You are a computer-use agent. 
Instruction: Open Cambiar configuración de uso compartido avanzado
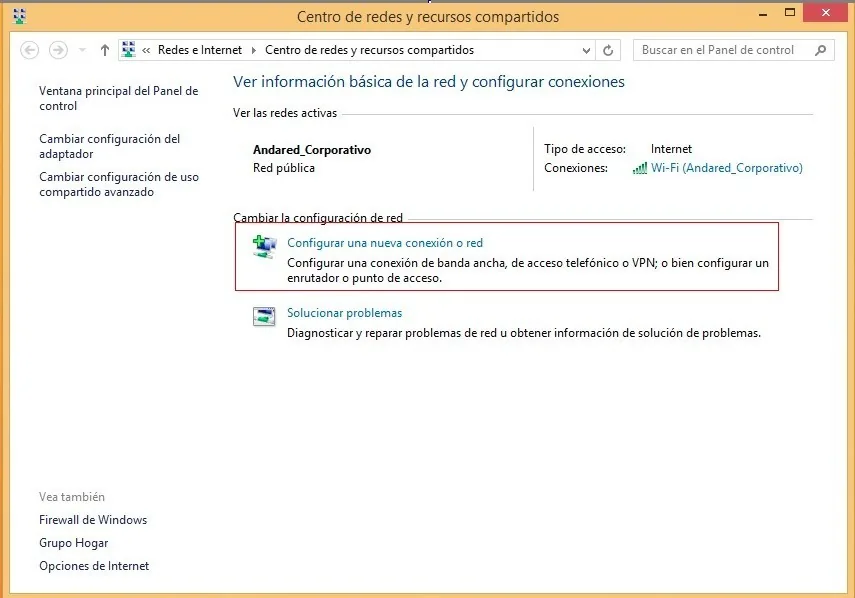(x=119, y=184)
